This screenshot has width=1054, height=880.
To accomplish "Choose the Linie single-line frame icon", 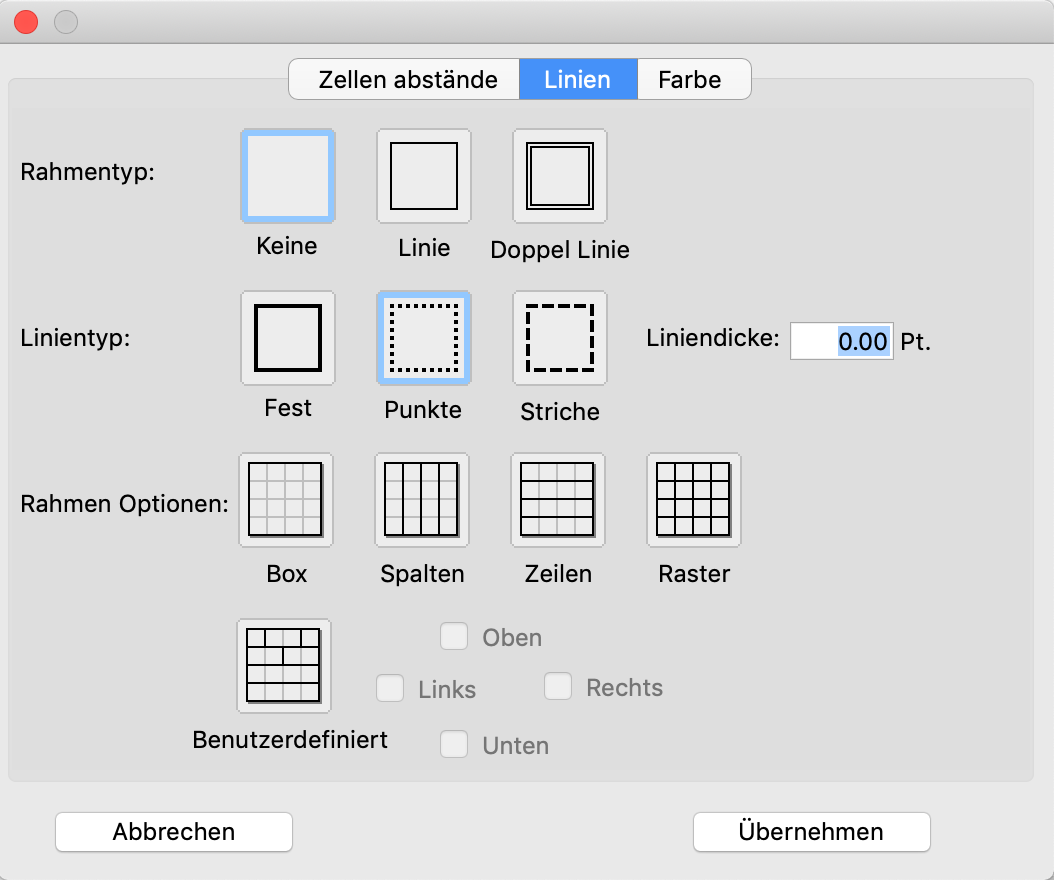I will tap(424, 176).
